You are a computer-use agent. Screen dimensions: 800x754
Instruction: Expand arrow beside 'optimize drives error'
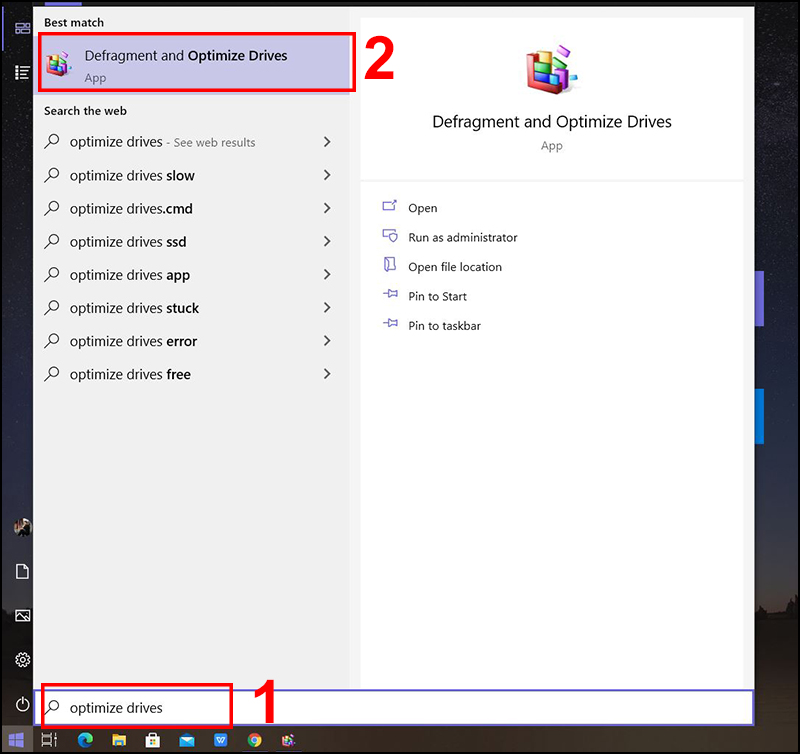[x=327, y=341]
